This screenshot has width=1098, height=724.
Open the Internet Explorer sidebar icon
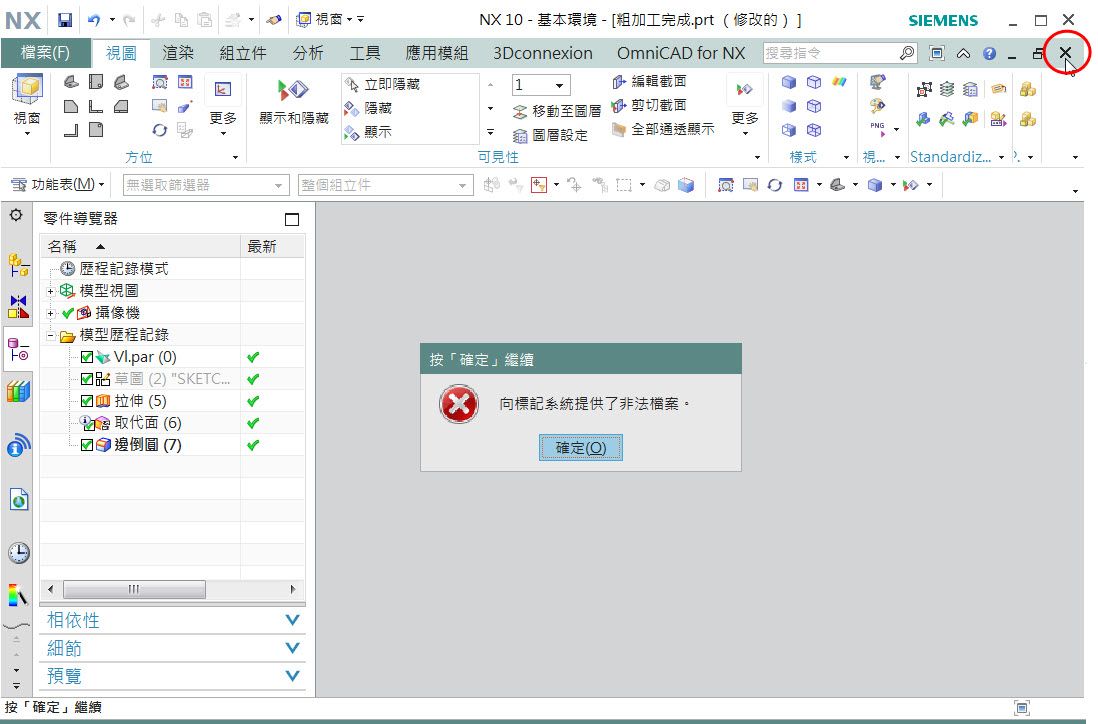18,499
